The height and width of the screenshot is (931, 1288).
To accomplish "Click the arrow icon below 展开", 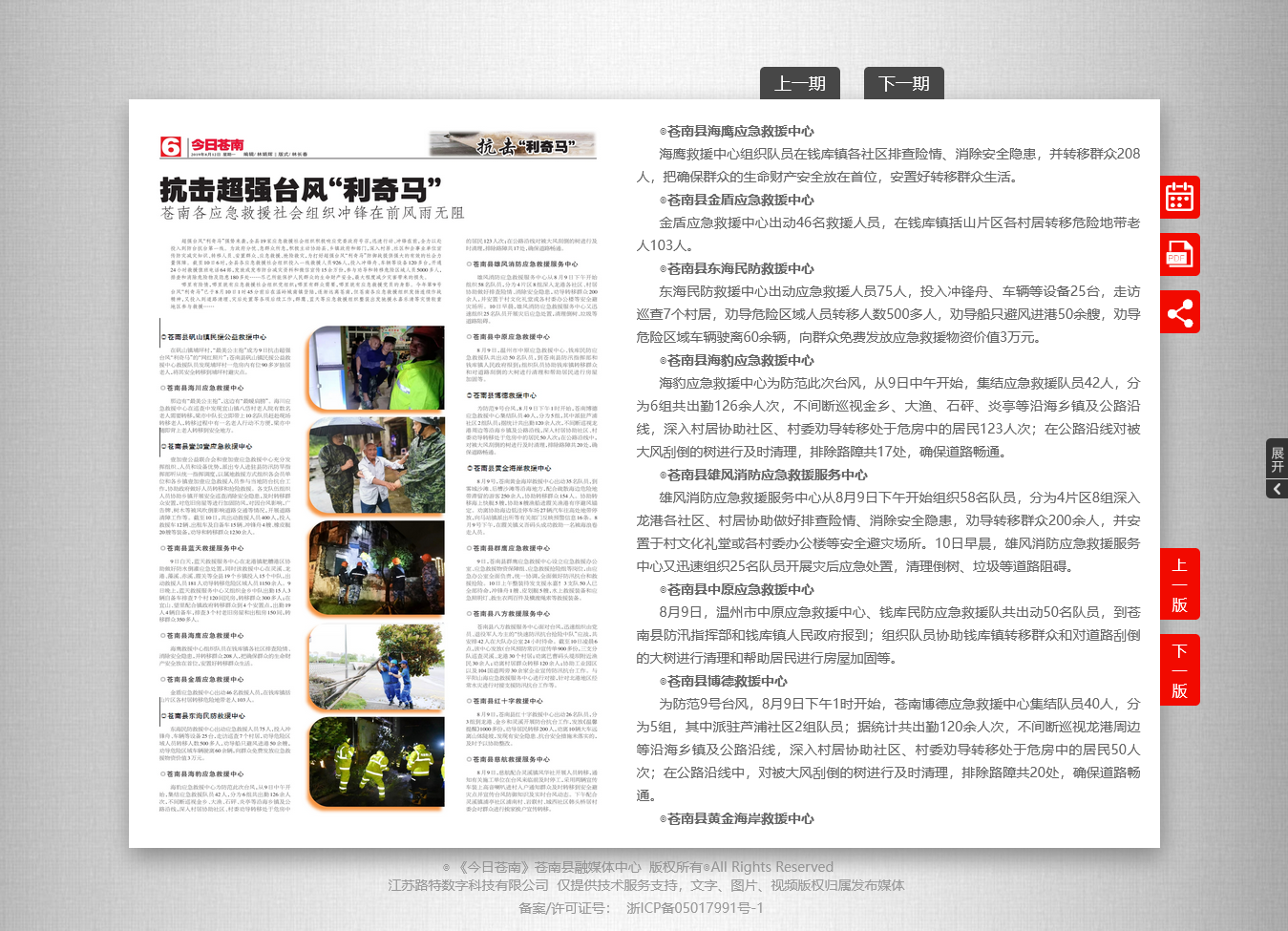I will [1277, 489].
